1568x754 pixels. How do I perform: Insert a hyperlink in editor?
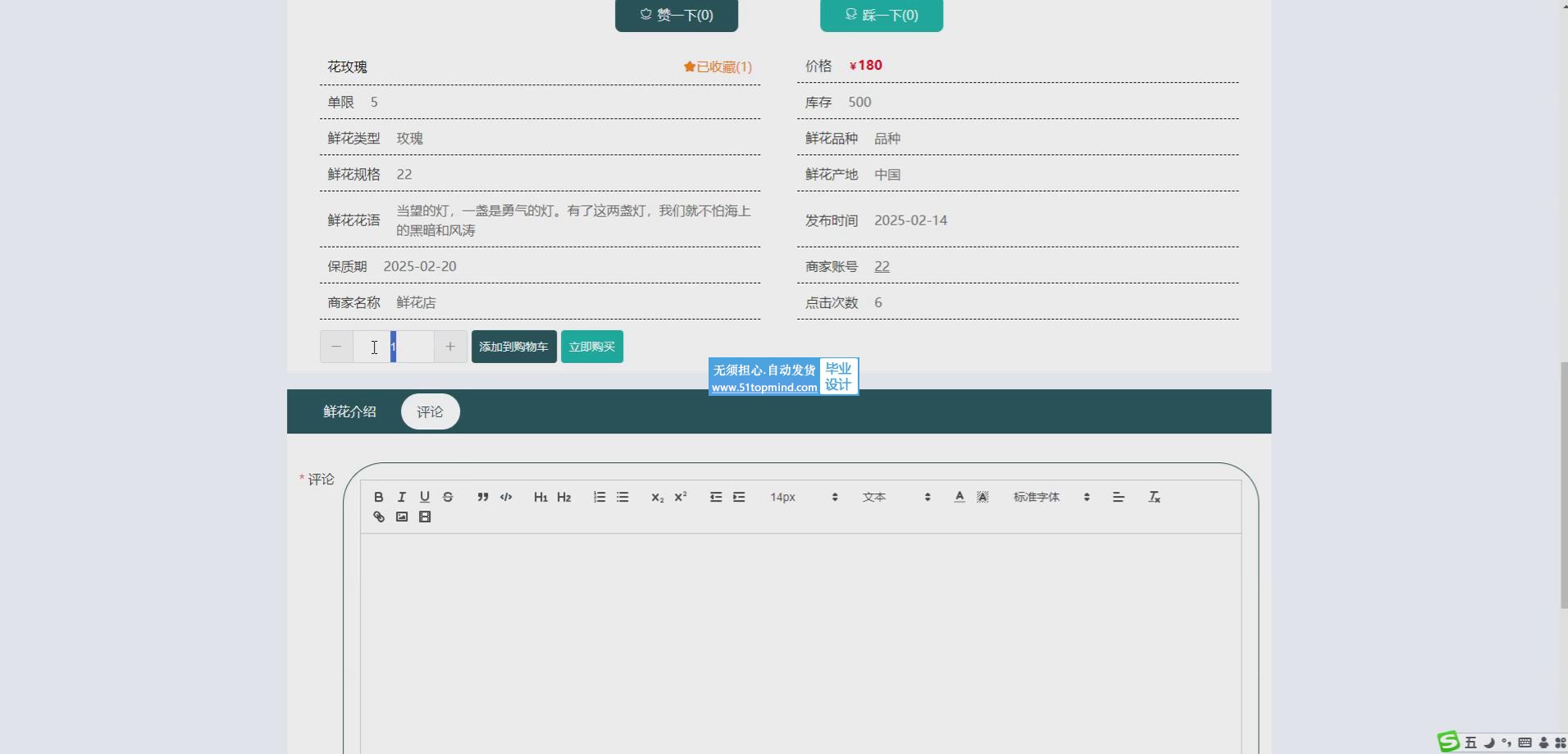pyautogui.click(x=378, y=516)
